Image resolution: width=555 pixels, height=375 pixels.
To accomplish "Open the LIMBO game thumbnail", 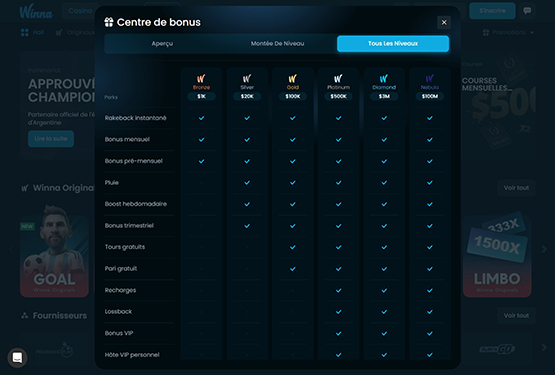I will coord(497,255).
